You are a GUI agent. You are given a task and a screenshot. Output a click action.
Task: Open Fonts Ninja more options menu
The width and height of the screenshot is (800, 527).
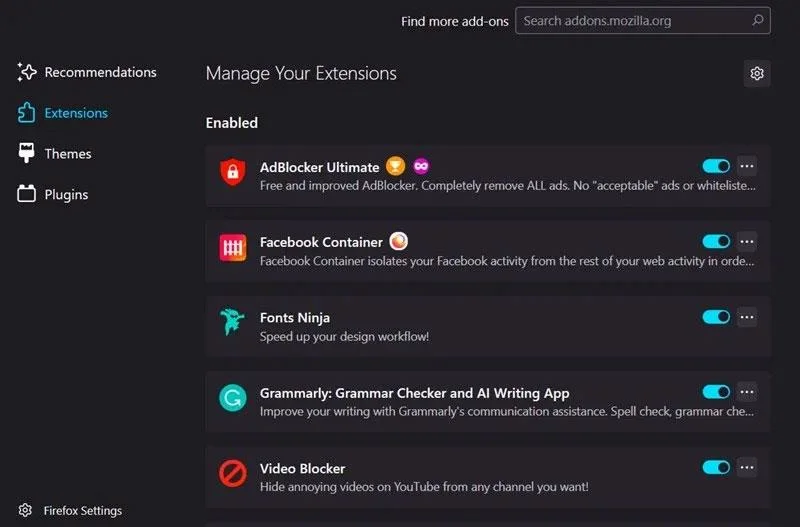tap(747, 317)
